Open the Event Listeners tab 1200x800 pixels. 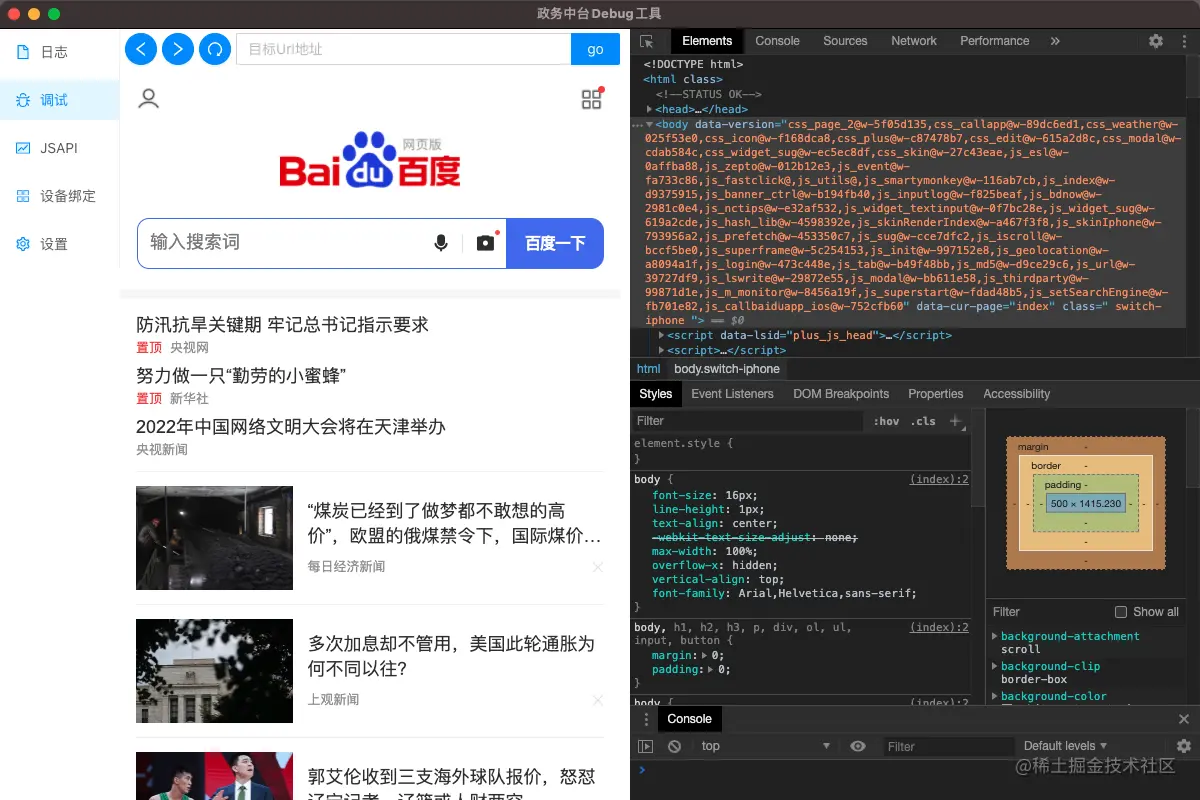[732, 394]
